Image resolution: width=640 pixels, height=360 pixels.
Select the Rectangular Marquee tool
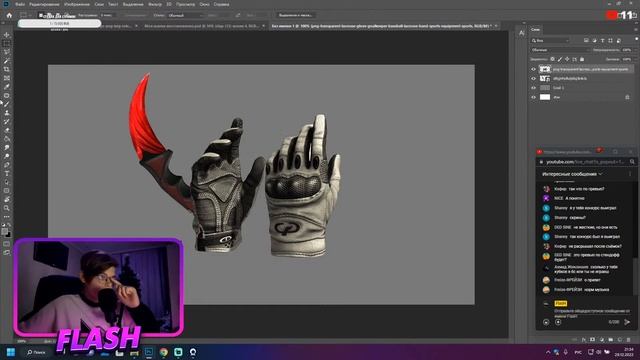[7, 44]
